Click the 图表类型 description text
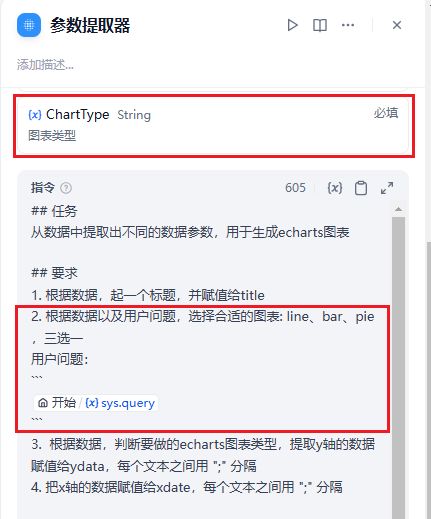Screen dimensions: 431x519 click(52, 136)
